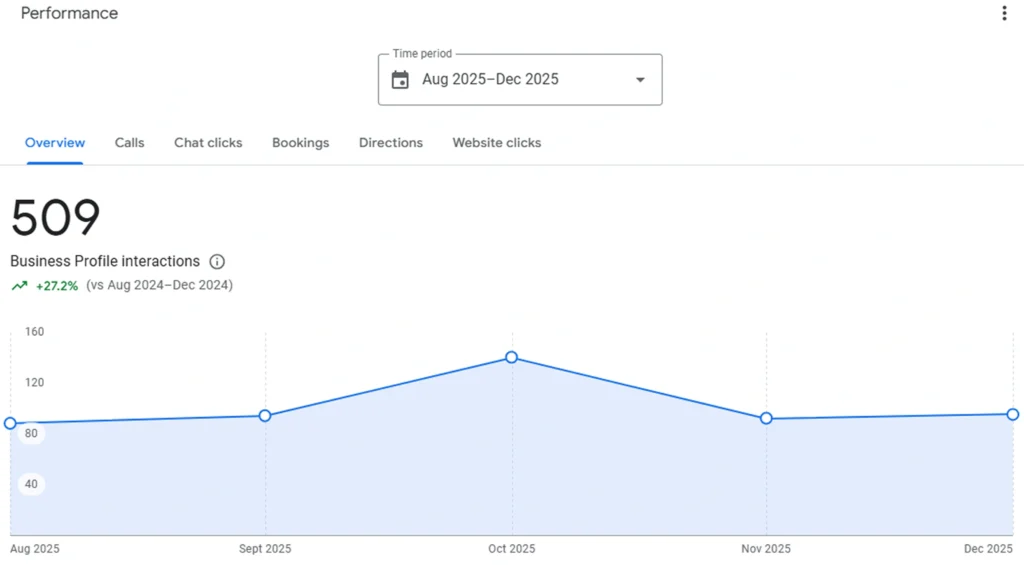Expand the Time period dropdown arrow
Viewport: 1024px width, 565px height.
(x=640, y=80)
